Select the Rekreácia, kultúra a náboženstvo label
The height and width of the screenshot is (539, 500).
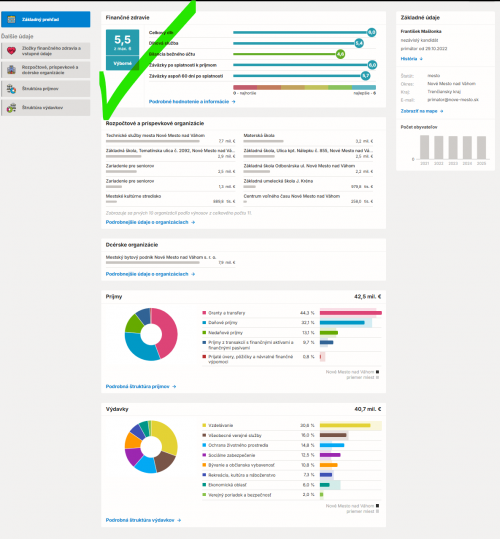(x=242, y=475)
